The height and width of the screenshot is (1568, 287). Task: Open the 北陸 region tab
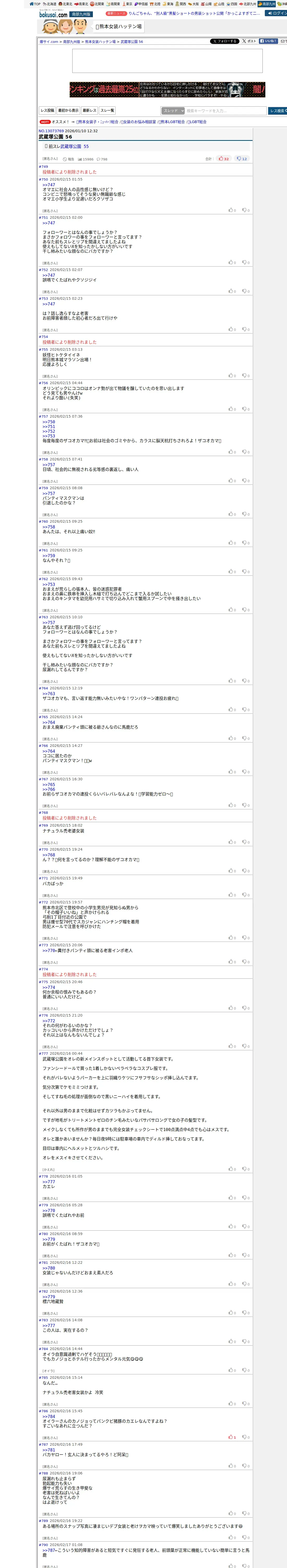click(155, 4)
